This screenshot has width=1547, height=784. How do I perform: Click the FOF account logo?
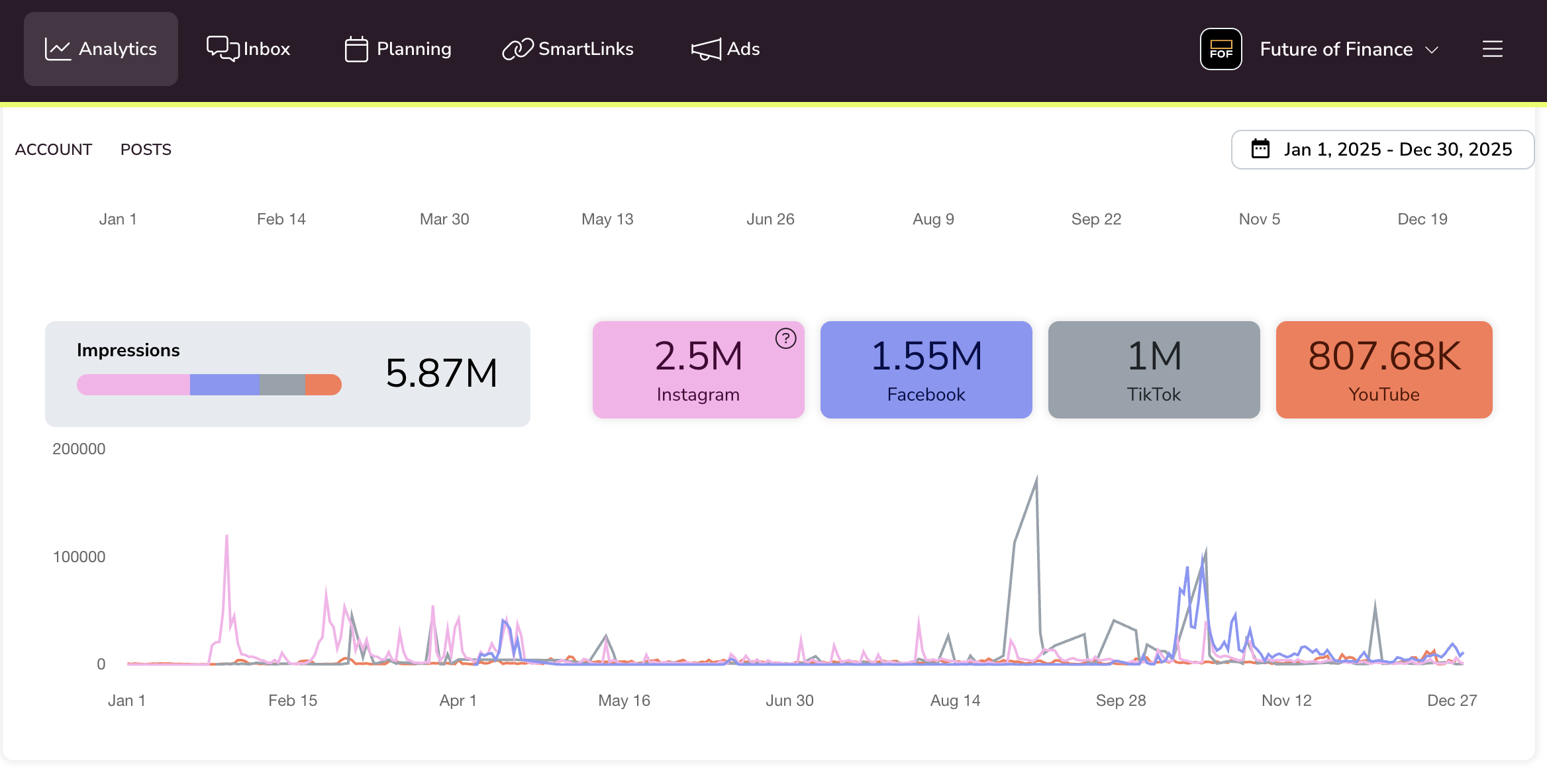click(x=1221, y=49)
